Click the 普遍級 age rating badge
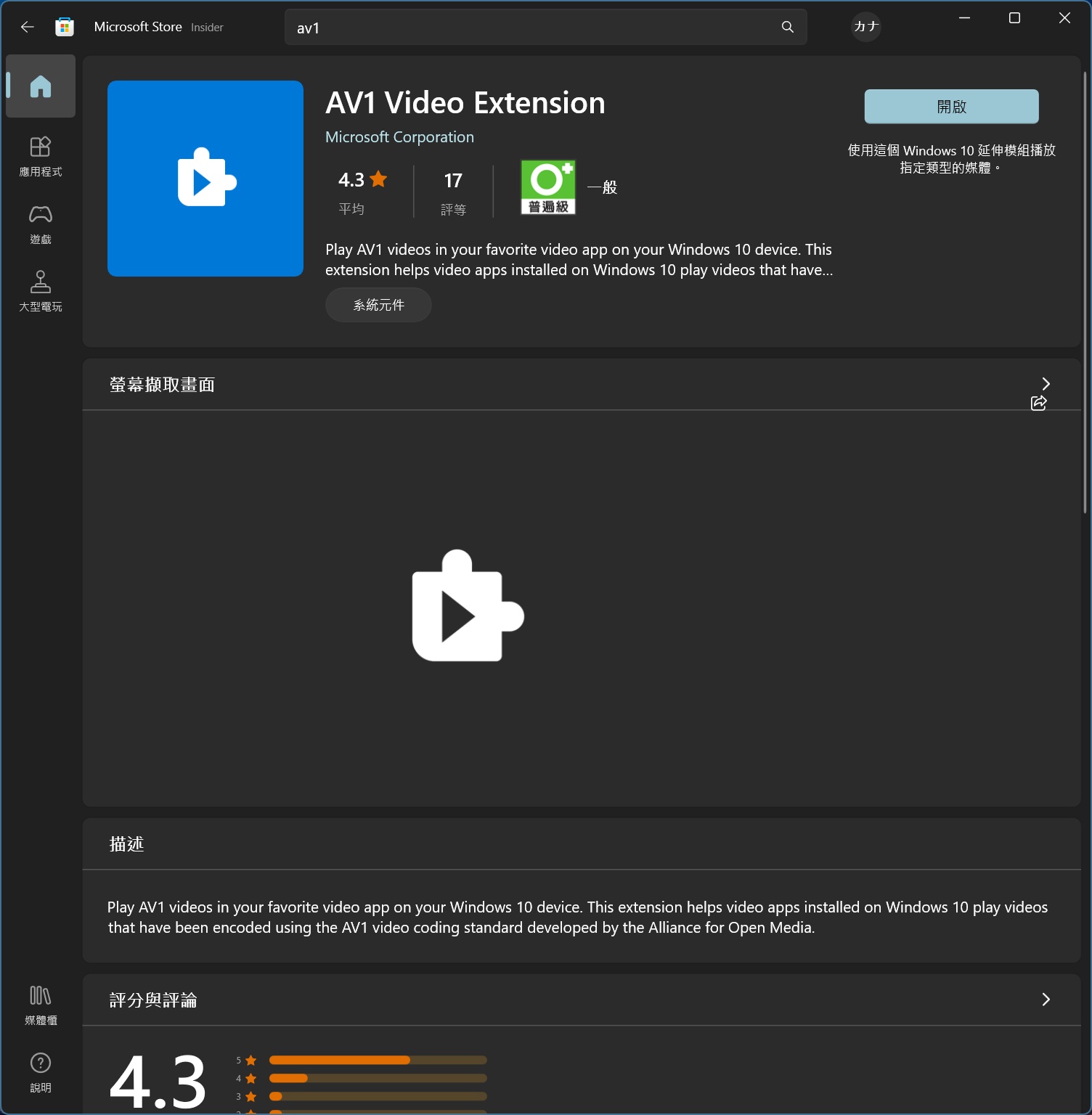The height and width of the screenshot is (1115, 1092). pyautogui.click(x=548, y=187)
